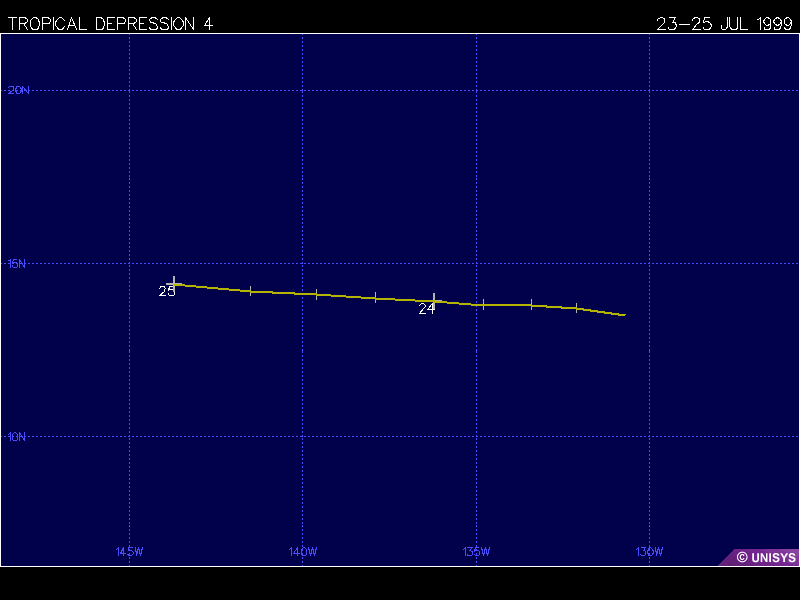Click the '145W' longitude label
This screenshot has width=800, height=600.
click(130, 552)
